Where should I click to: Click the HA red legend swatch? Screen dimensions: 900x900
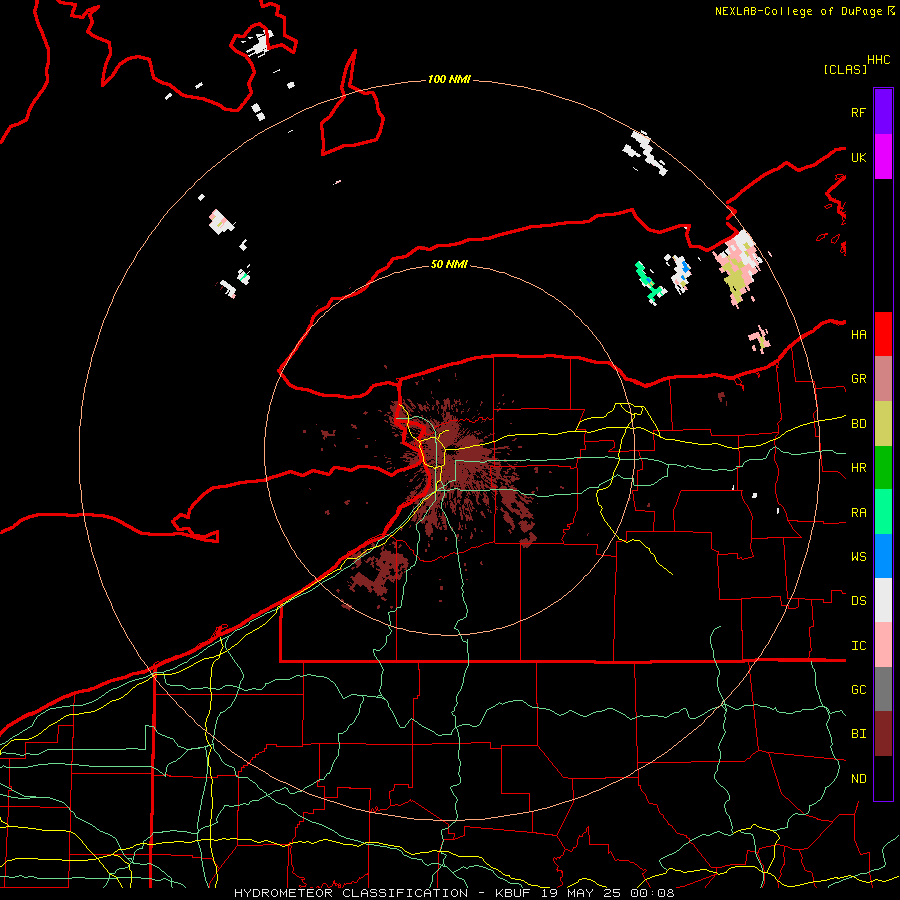click(x=883, y=334)
